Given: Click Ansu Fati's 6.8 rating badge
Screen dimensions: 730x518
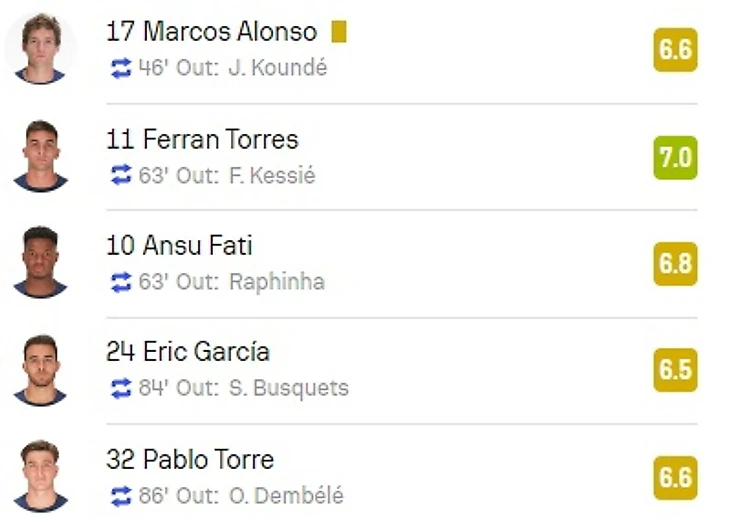Looking at the screenshot, I should (x=676, y=264).
